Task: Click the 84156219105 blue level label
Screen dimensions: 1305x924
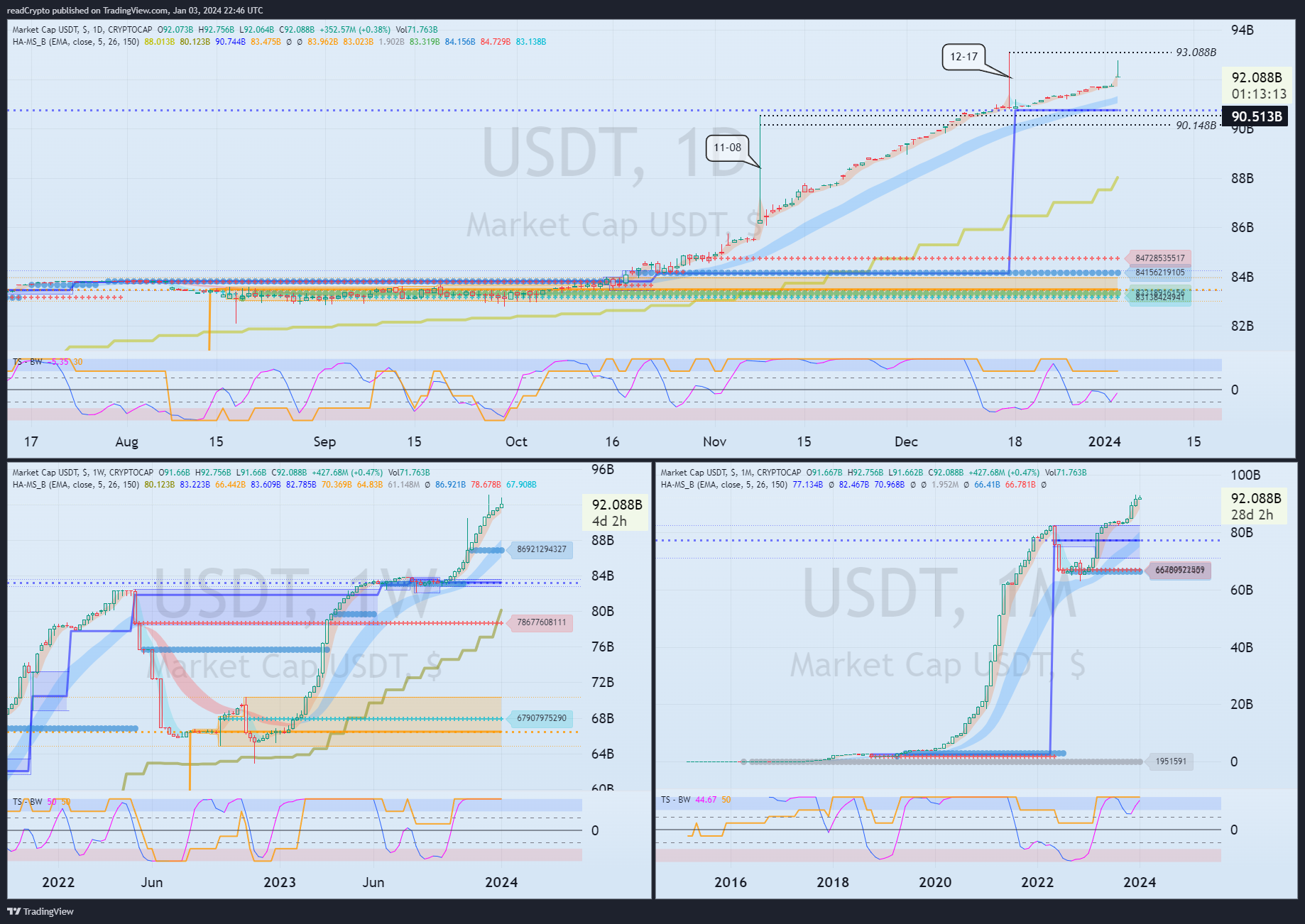Action: click(x=1159, y=273)
